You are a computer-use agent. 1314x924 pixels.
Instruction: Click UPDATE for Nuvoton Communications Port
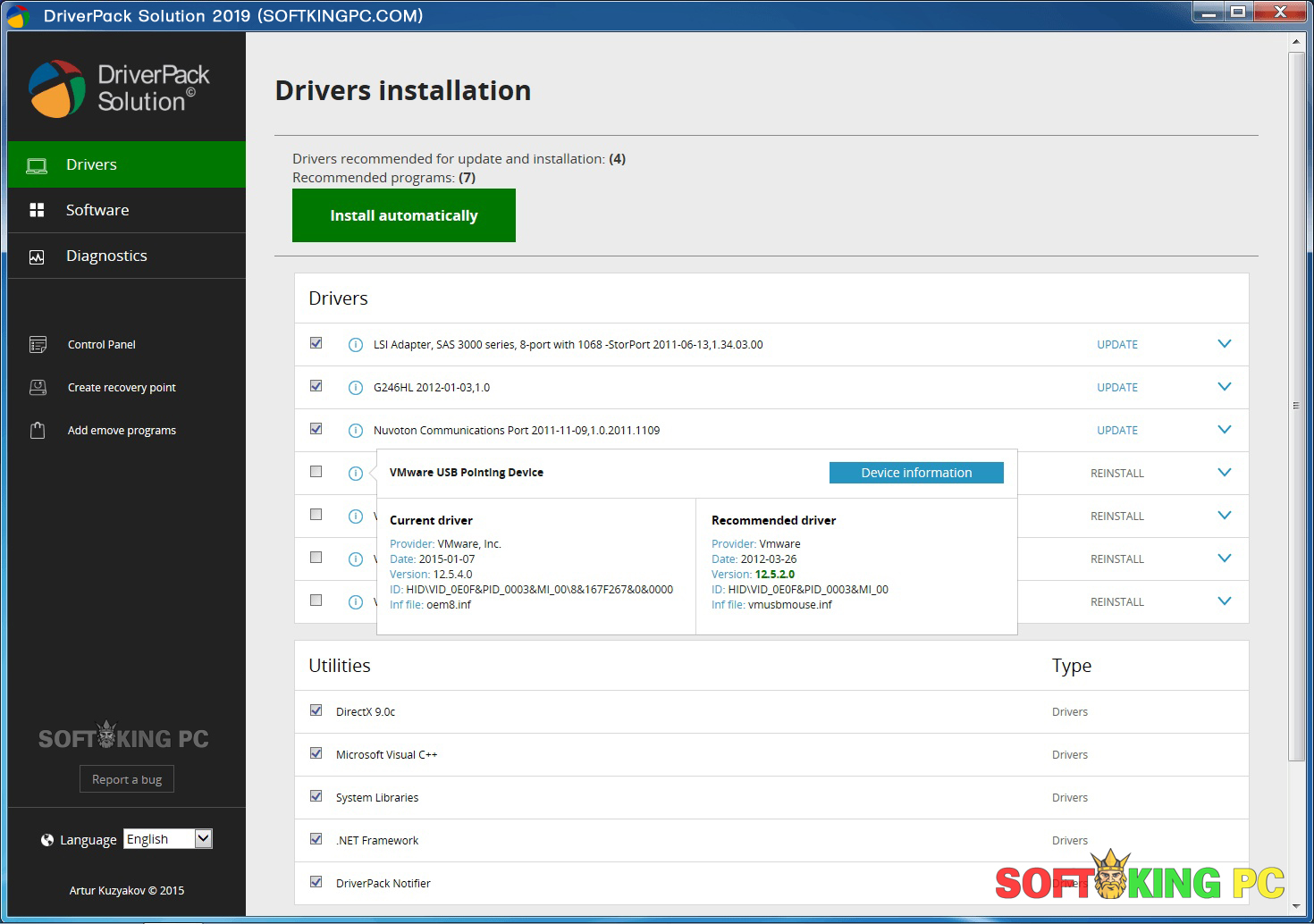pyautogui.click(x=1117, y=431)
